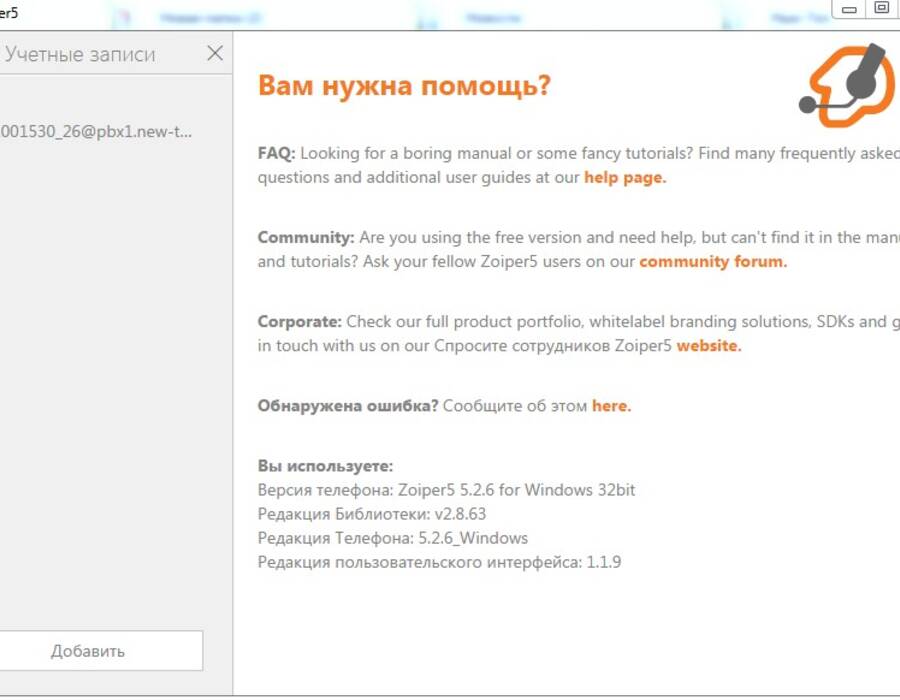
Task: Select account 001530_26@pbx1.new-t...
Action: click(96, 131)
